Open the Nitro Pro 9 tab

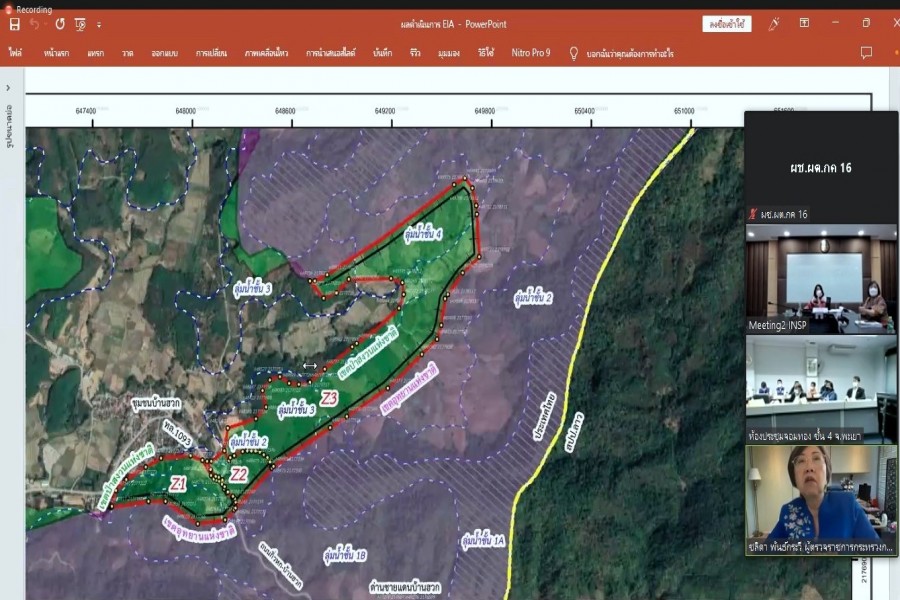531,53
